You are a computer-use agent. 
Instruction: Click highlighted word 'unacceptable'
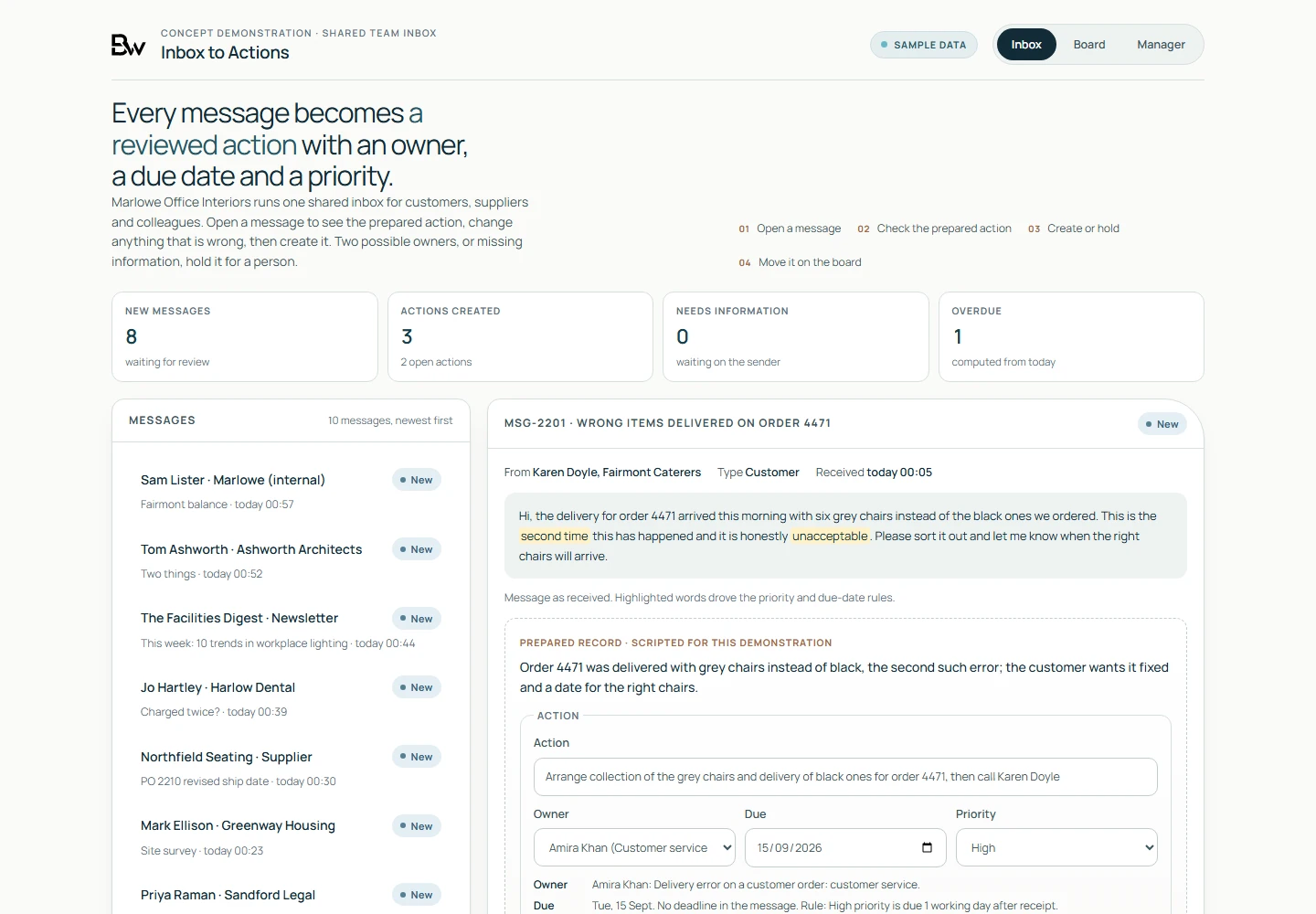point(830,537)
